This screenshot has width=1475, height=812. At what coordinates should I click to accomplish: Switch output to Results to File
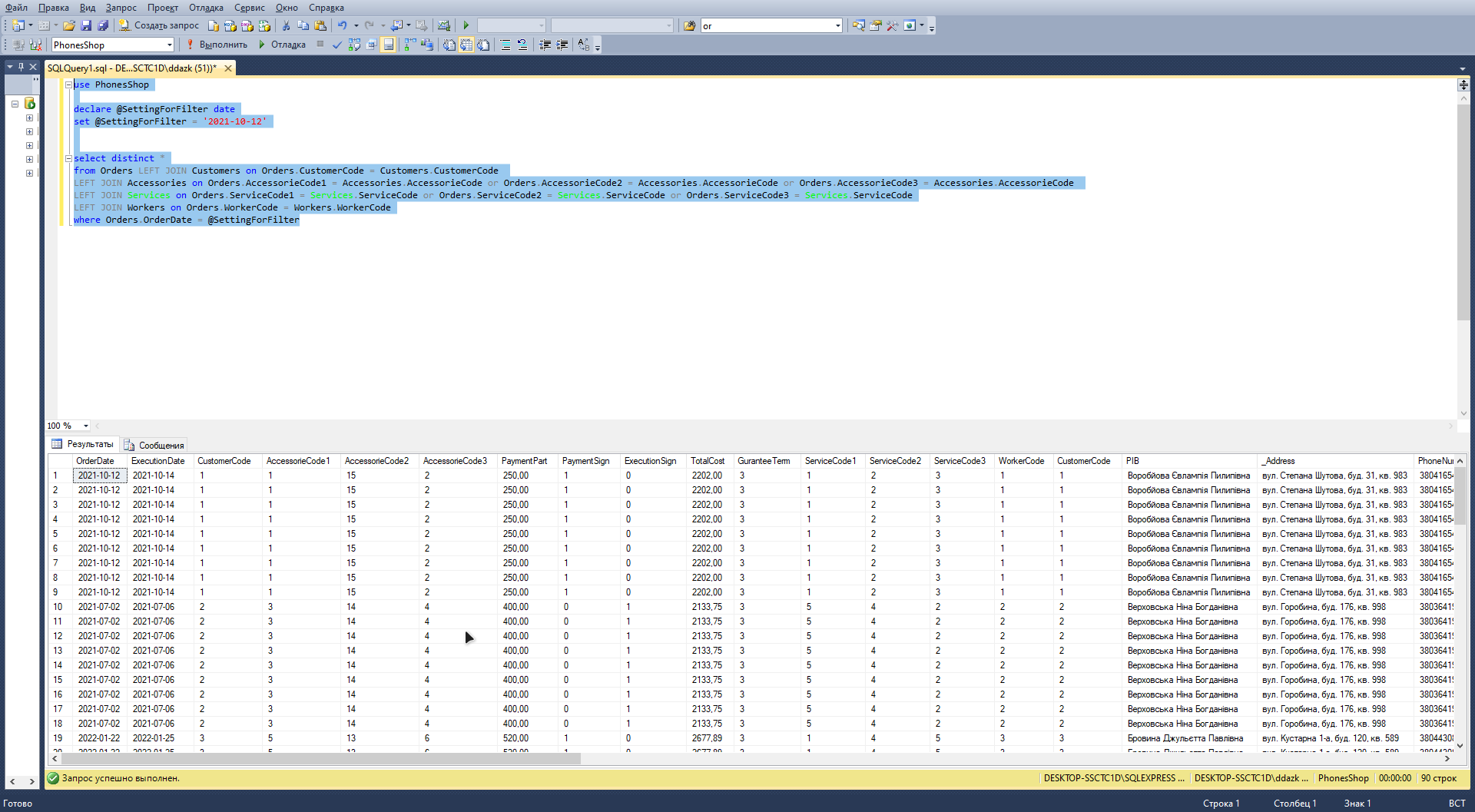tap(483, 45)
